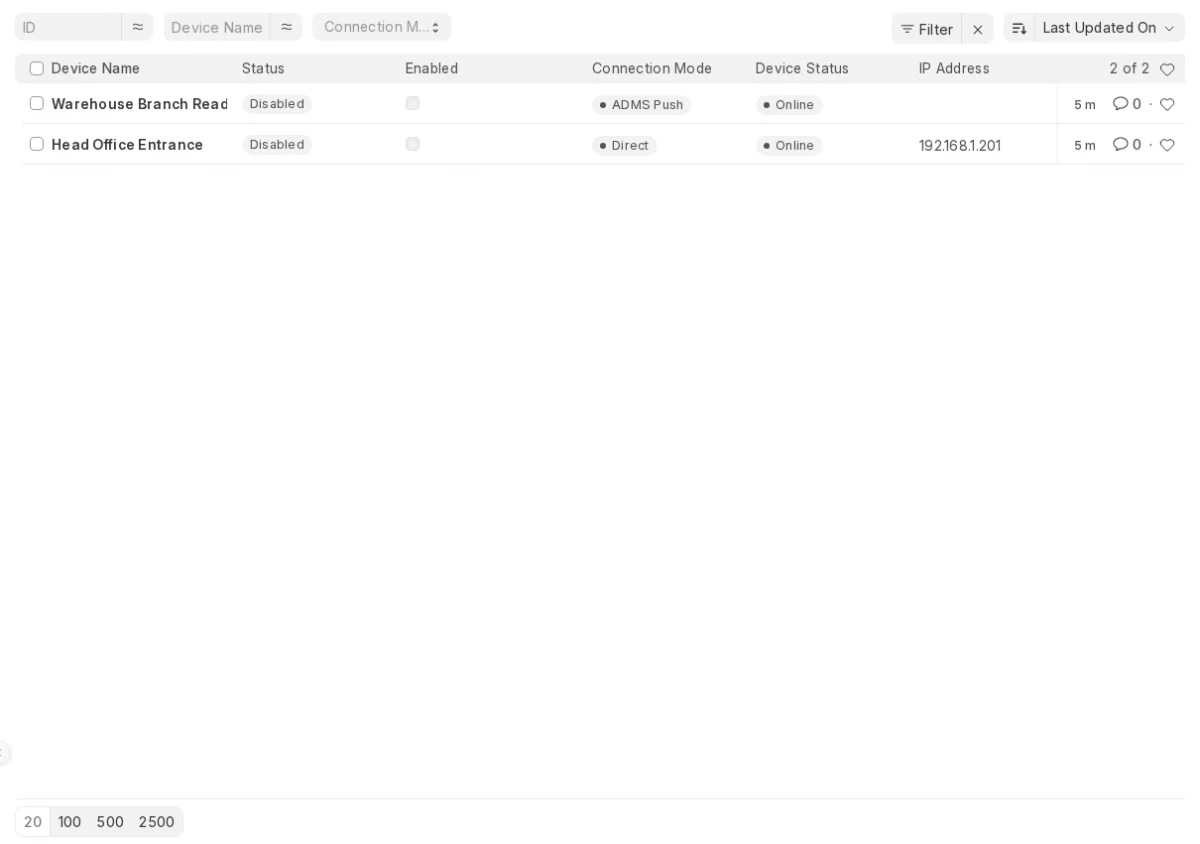Screen dimensions: 1200x844
Task: Set page size to 2500
Action: [157, 822]
